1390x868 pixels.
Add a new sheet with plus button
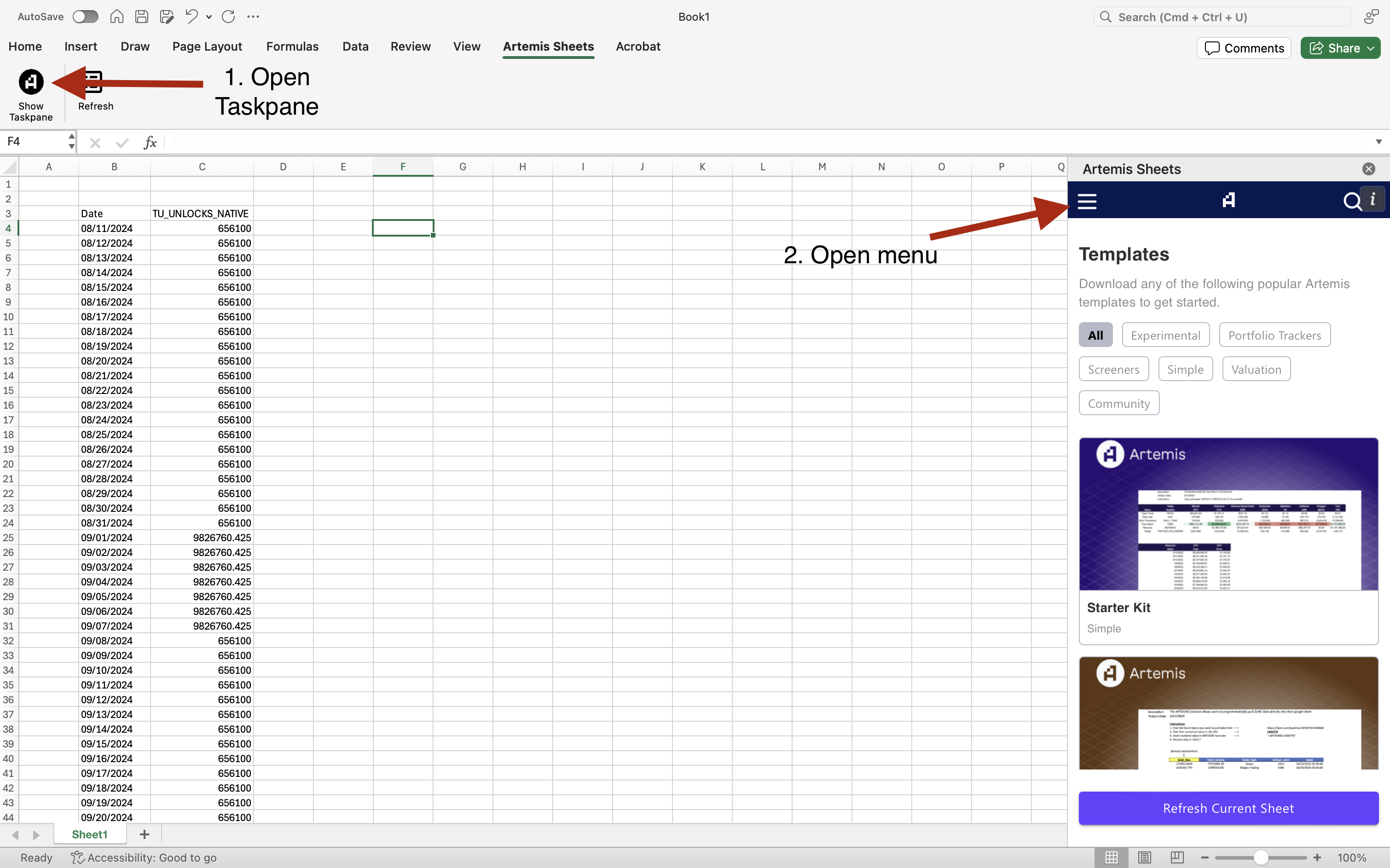[144, 834]
